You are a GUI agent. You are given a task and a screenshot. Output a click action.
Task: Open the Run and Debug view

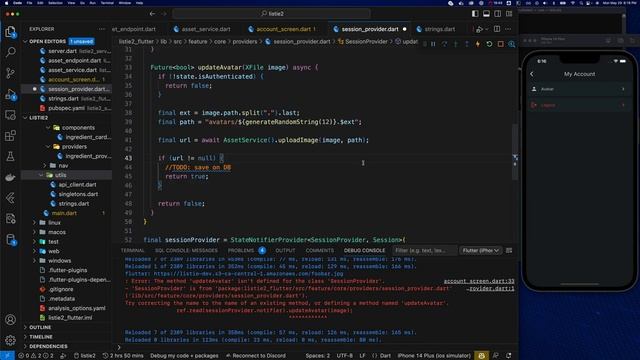[x=11, y=94]
